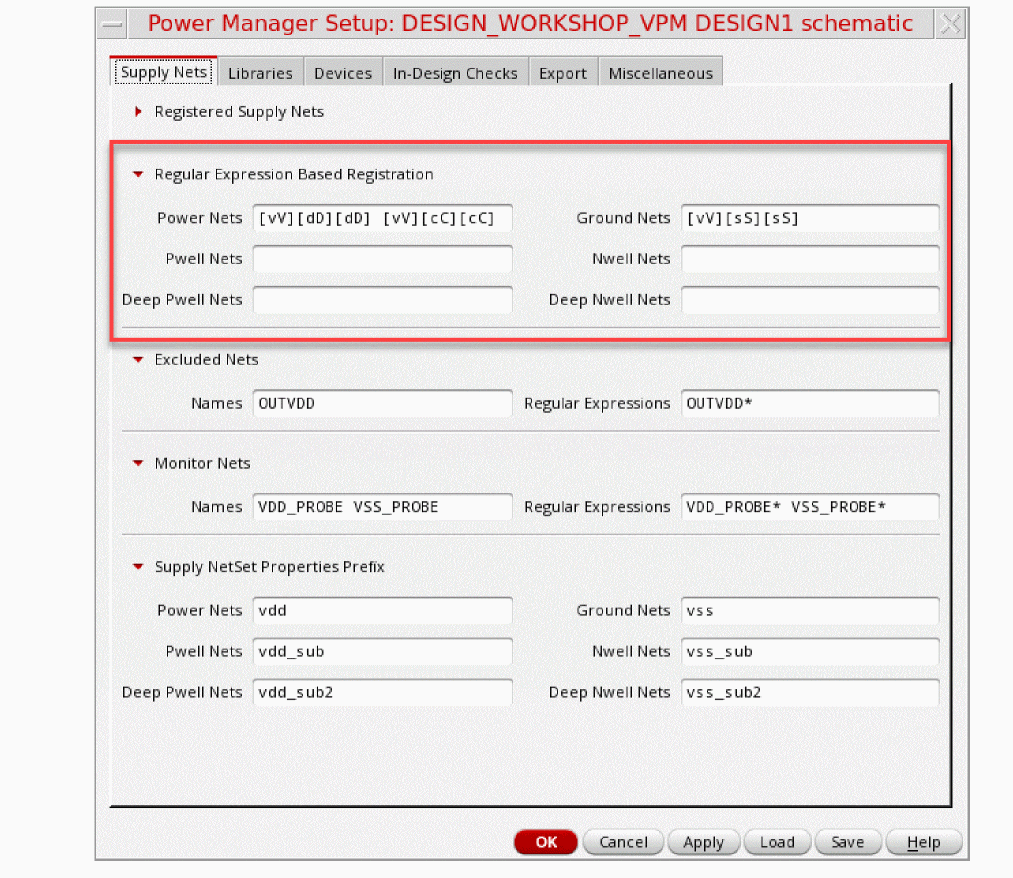Collapse the Monitor Nets section

[139, 464]
